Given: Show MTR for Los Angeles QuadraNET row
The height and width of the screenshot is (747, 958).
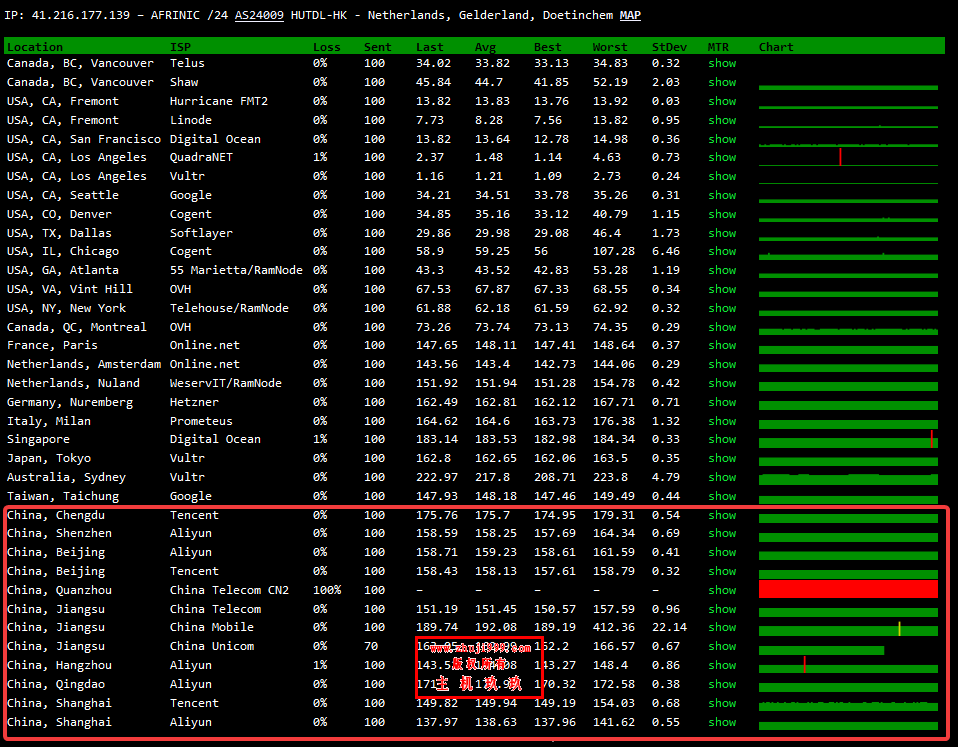Looking at the screenshot, I should [x=722, y=157].
